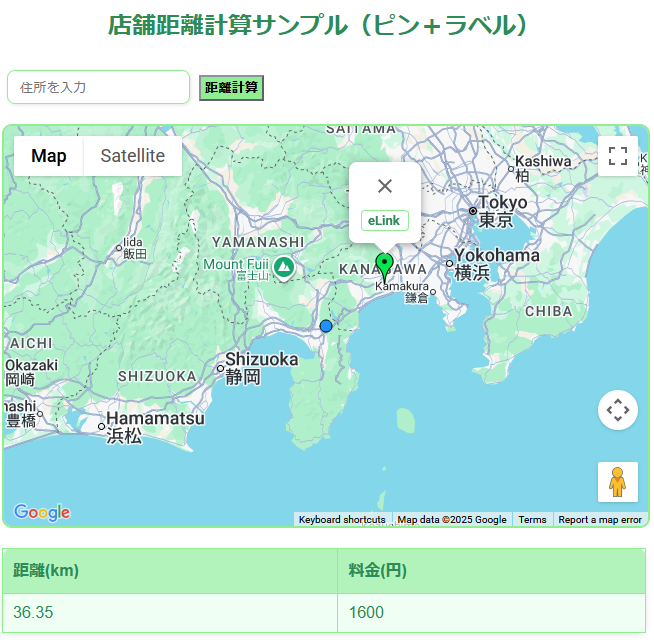This screenshot has width=654, height=644.
Task: Close the eLink info window
Action: [385, 186]
